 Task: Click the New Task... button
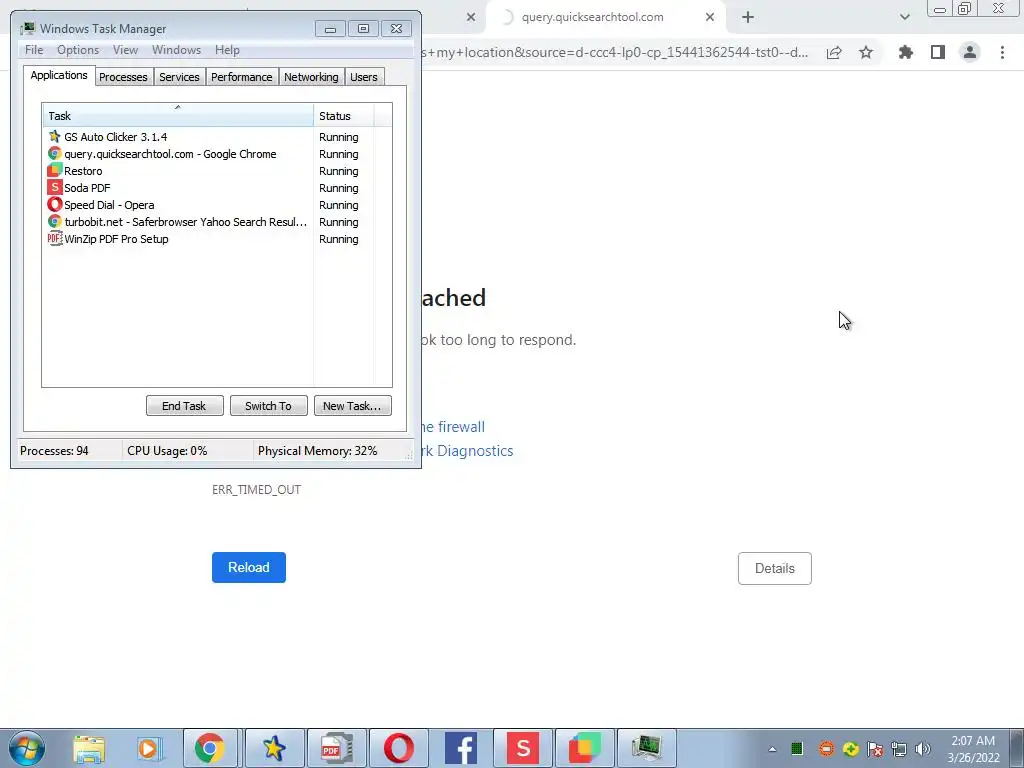click(353, 406)
